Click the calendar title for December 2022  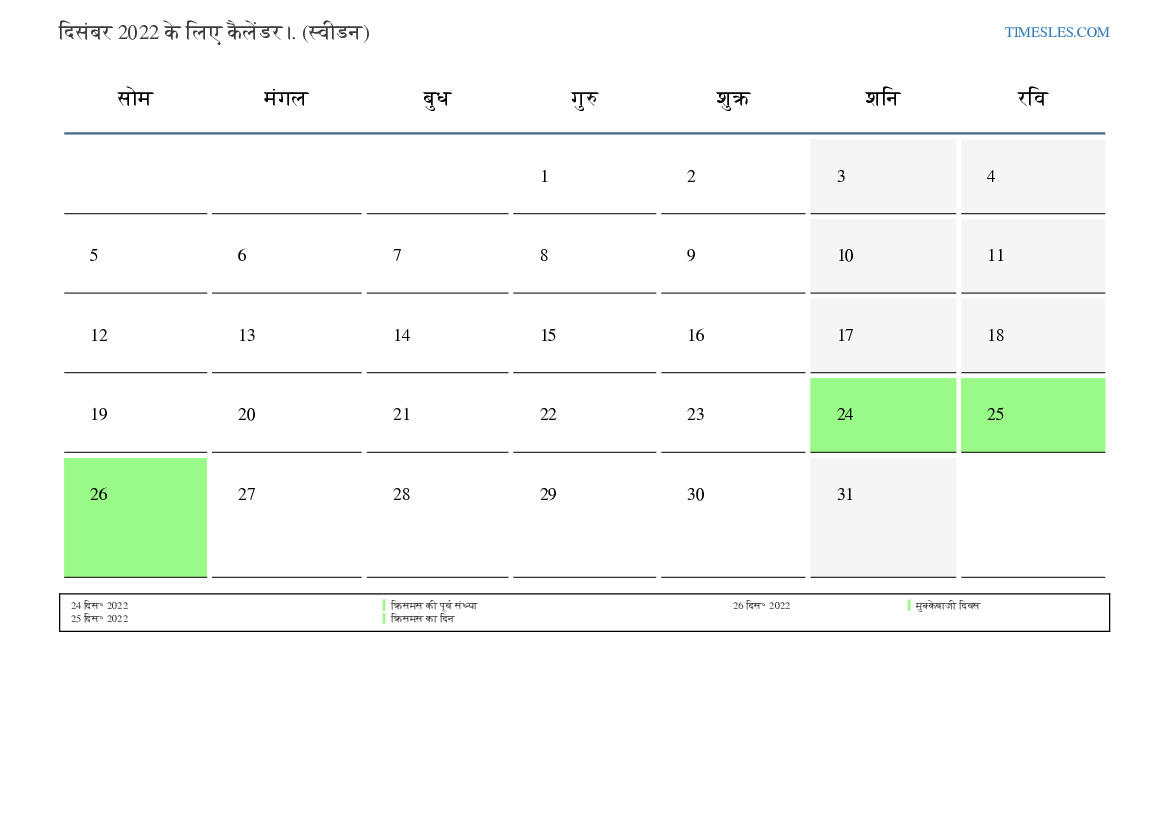point(214,32)
